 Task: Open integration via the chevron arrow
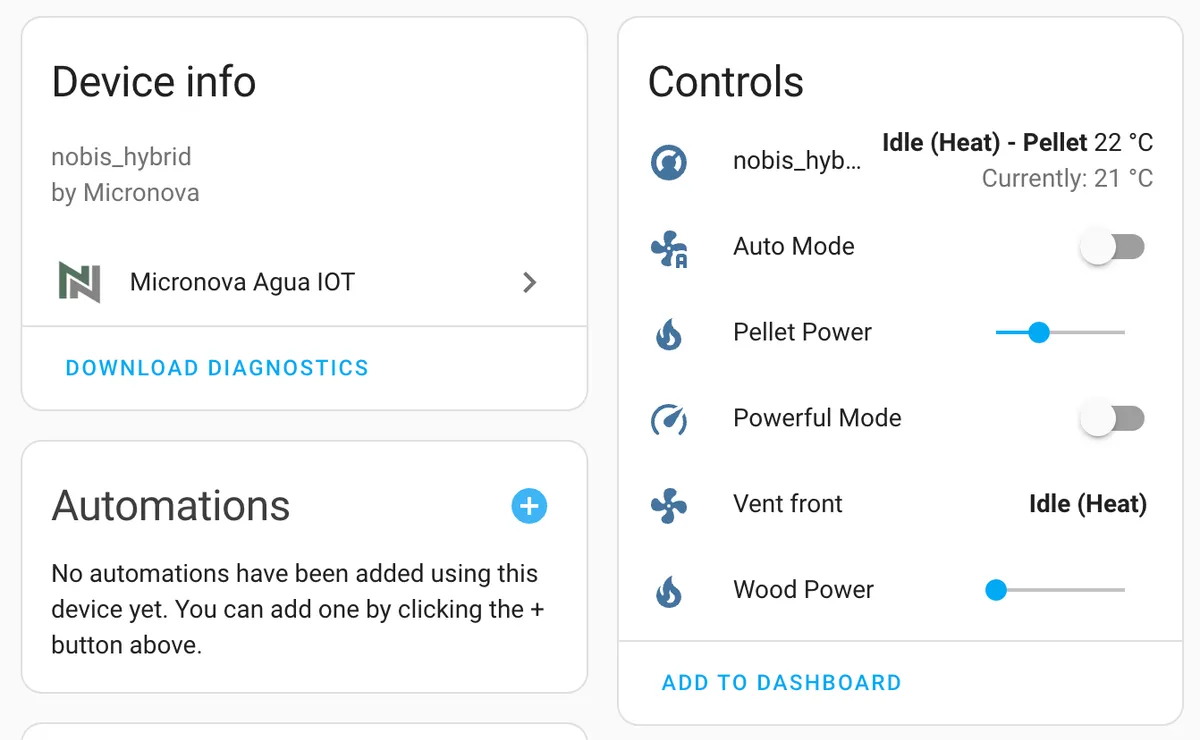530,283
